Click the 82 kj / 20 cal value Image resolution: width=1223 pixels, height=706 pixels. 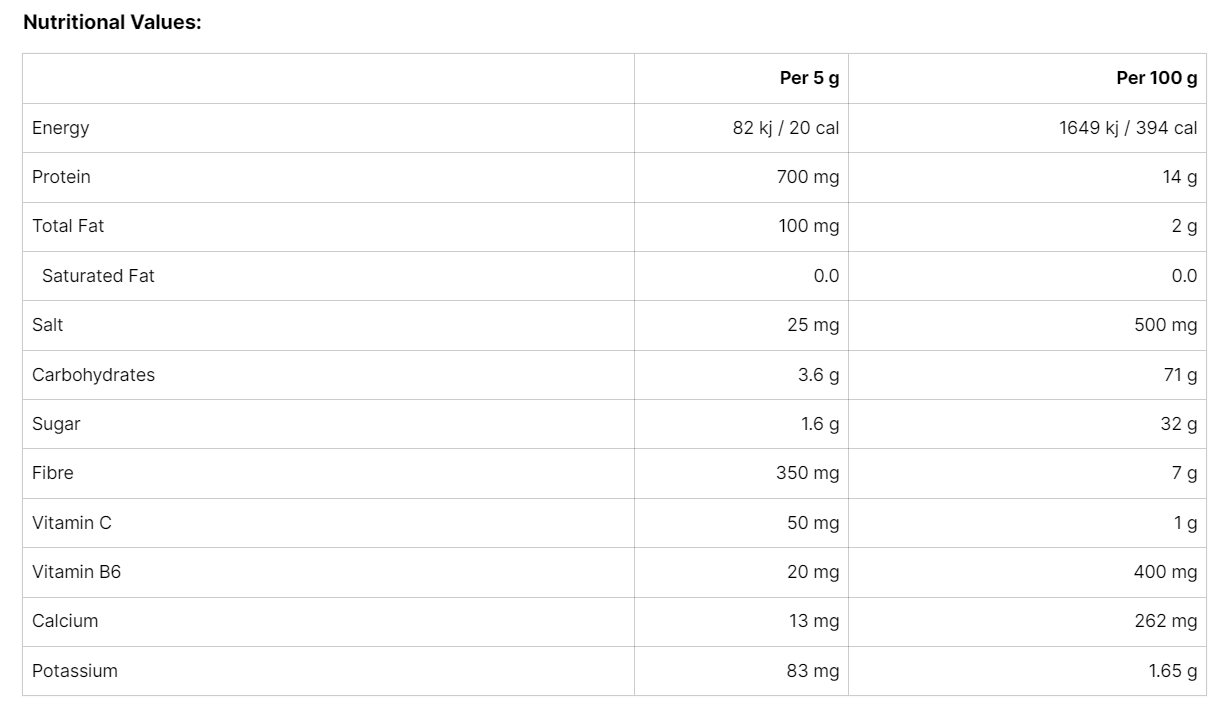point(785,128)
